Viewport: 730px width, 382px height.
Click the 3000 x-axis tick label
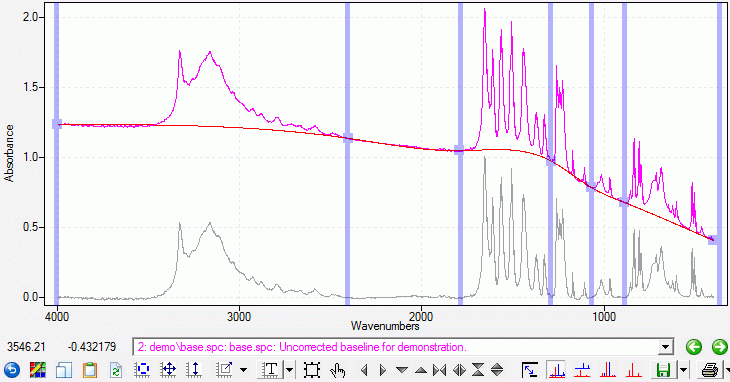coord(239,317)
